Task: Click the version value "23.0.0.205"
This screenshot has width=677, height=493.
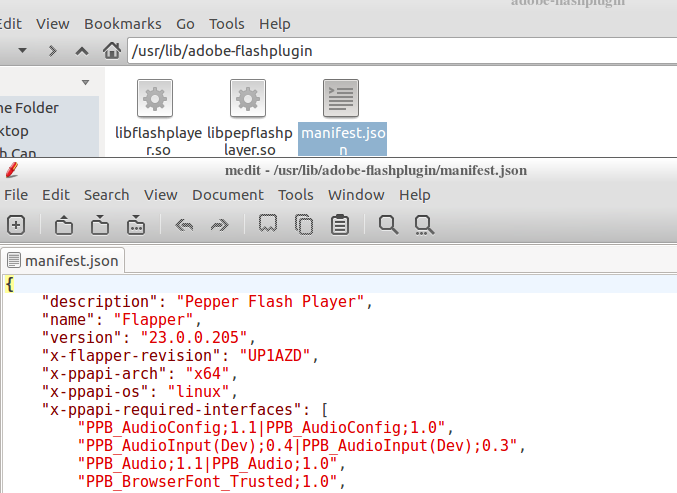Action: tap(193, 338)
